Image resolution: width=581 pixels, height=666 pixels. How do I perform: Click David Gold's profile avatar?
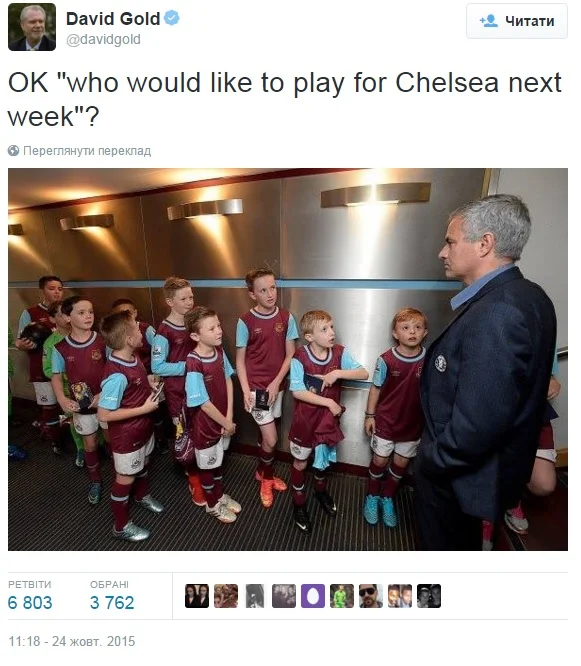(32, 27)
